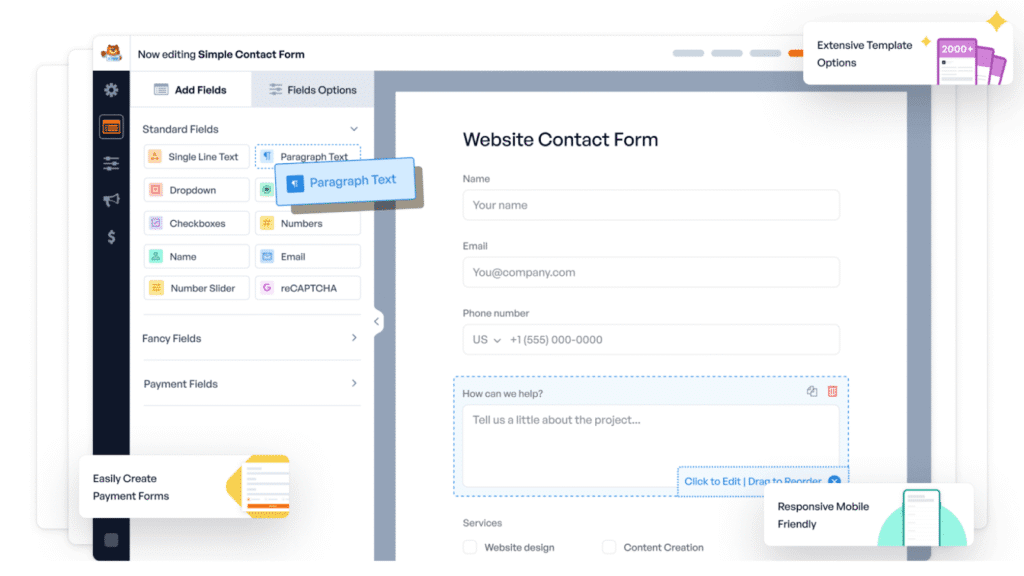Switch to the Fields Options tab
Viewport: 1024px width, 576px height.
tap(312, 90)
